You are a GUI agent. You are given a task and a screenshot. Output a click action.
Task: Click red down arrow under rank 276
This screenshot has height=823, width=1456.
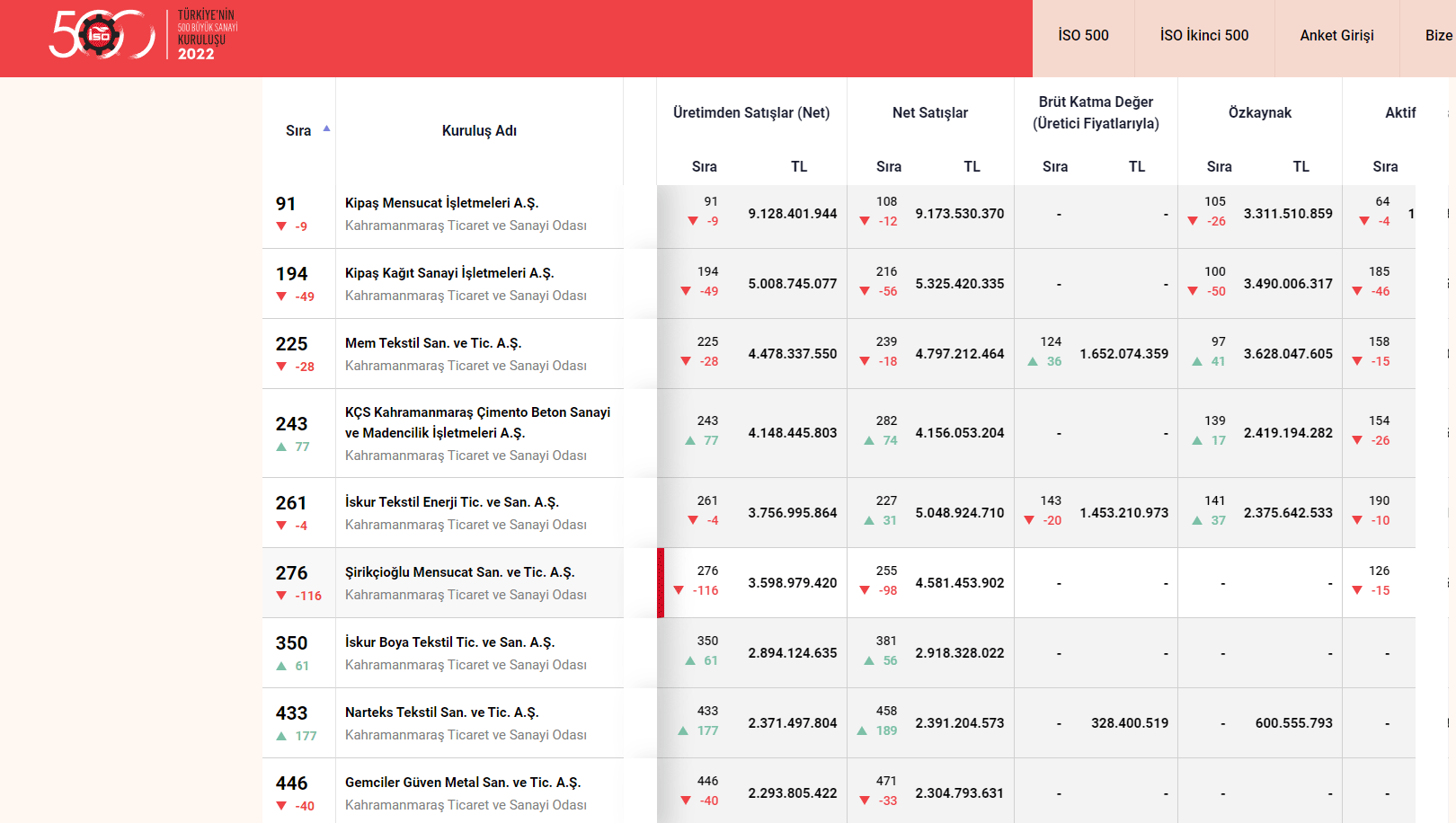[281, 596]
